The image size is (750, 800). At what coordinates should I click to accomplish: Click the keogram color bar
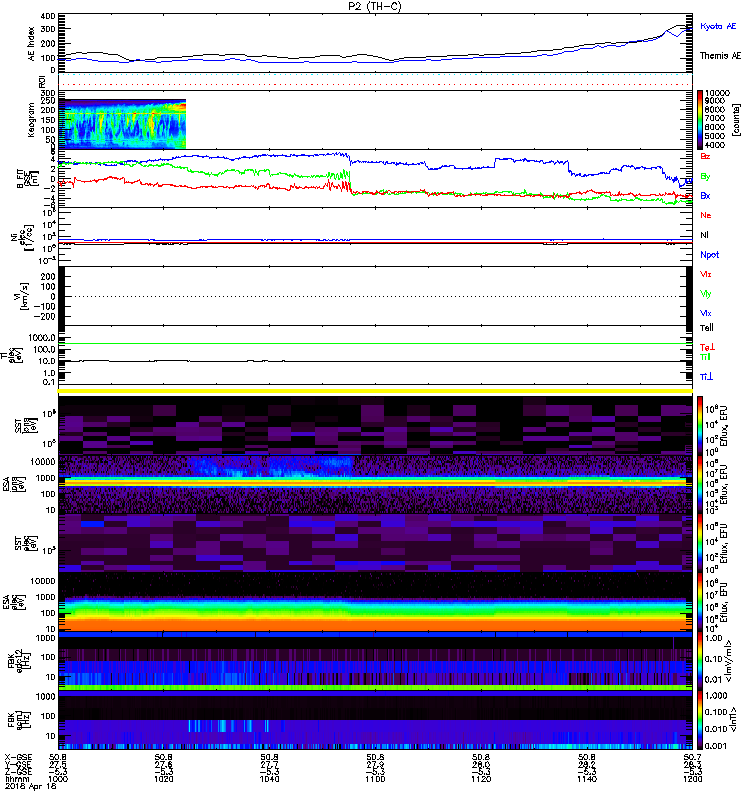coord(700,119)
